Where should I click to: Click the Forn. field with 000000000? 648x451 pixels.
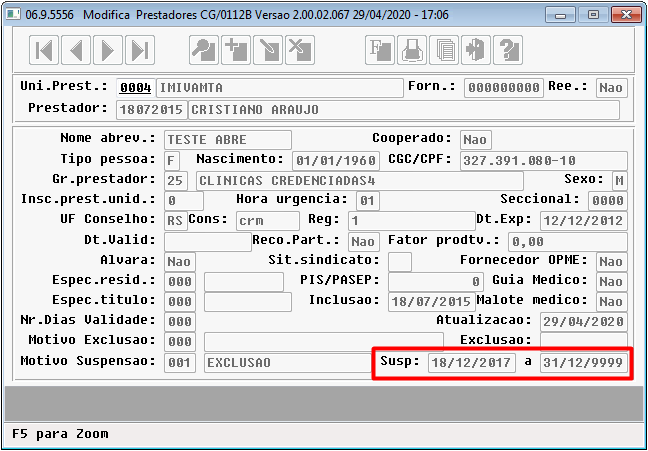tap(504, 88)
